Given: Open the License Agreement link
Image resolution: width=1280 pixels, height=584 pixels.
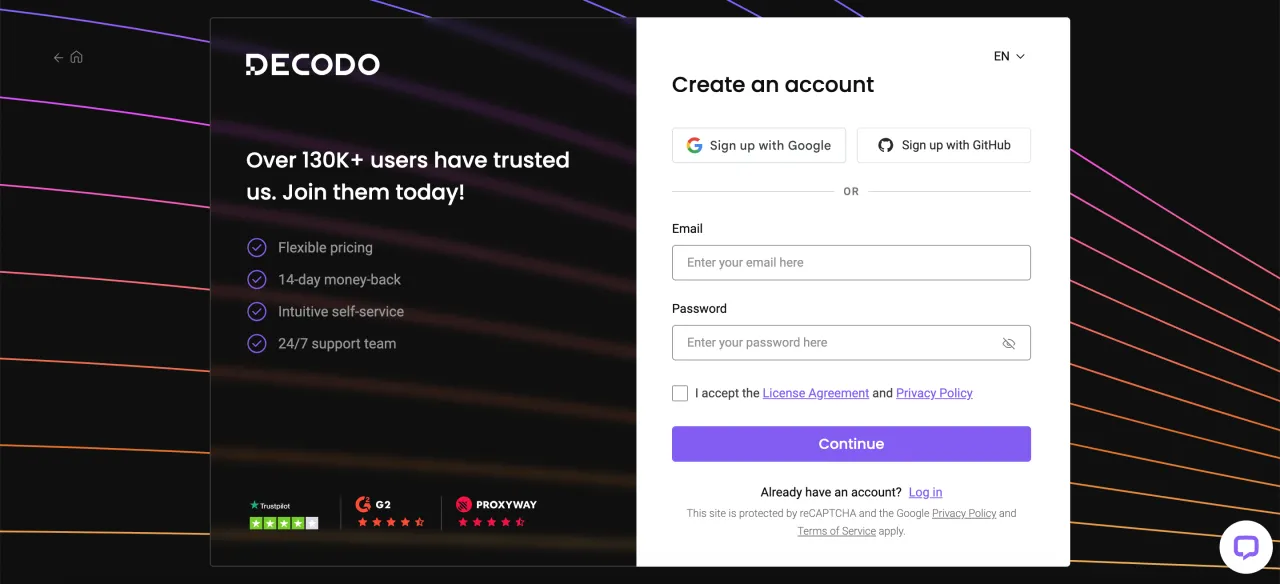Looking at the screenshot, I should point(815,393).
